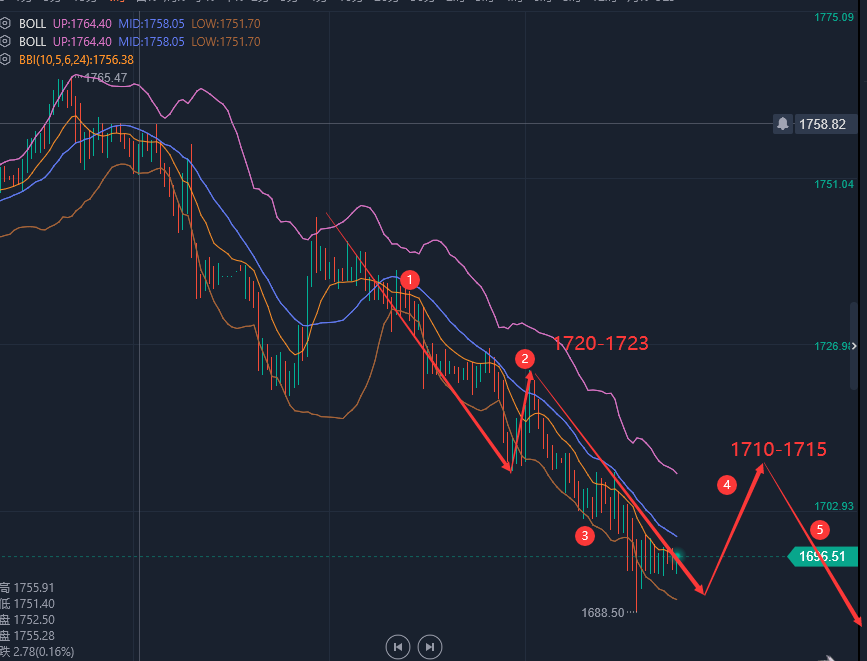Grab the vertical scrollbar handle on right edge
The width and height of the screenshot is (867, 661).
pyautogui.click(x=854, y=346)
